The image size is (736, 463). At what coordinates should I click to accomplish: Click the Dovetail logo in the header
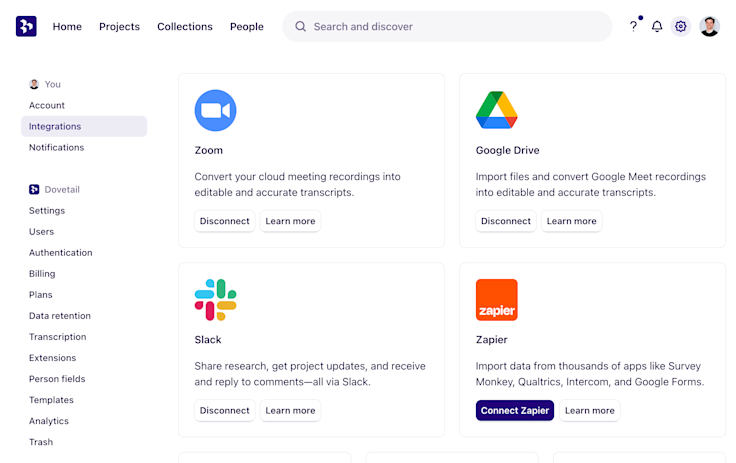[x=26, y=26]
